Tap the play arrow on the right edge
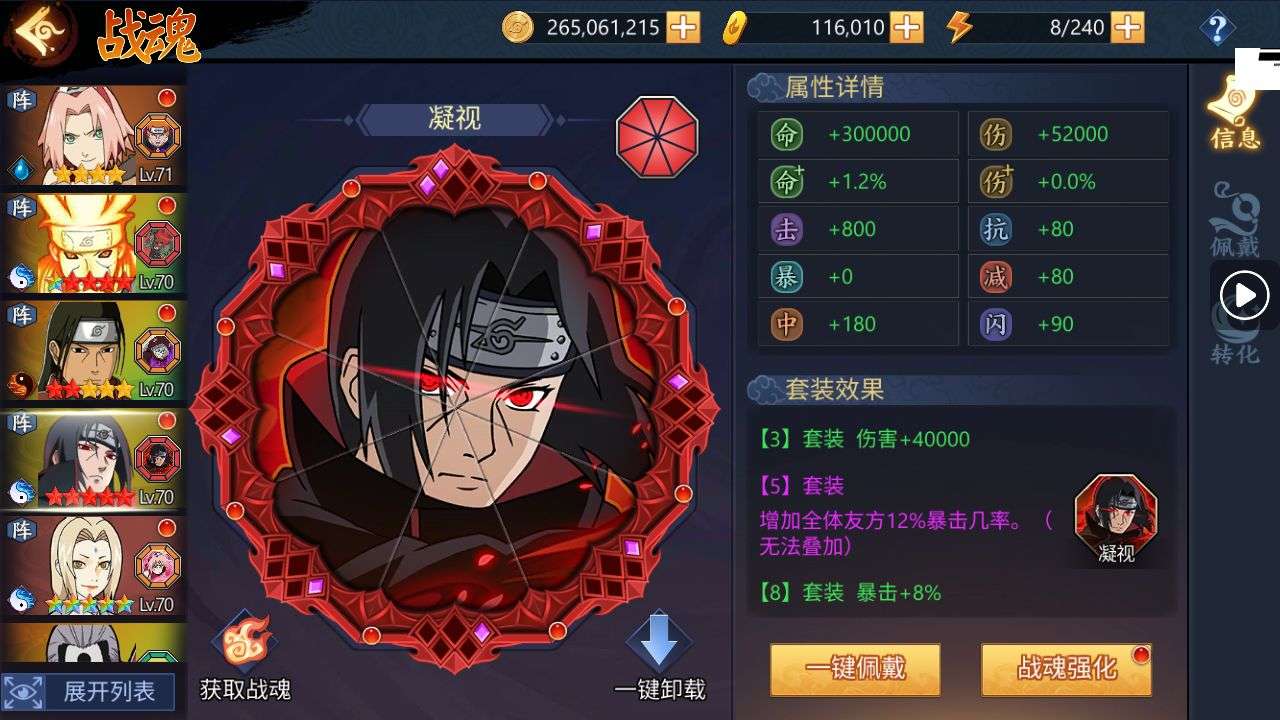This screenshot has width=1280, height=720. [x=1244, y=295]
